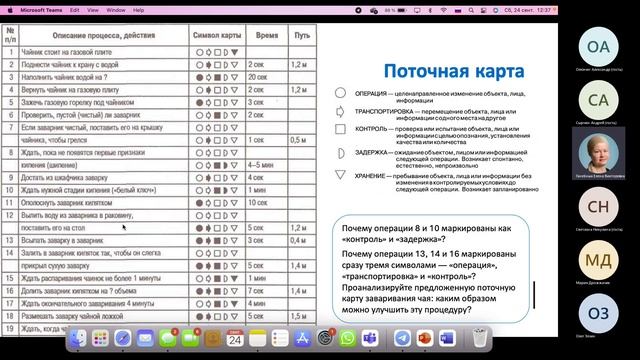Select participant tile CH
The height and width of the screenshot is (360, 640).
[x=598, y=207]
